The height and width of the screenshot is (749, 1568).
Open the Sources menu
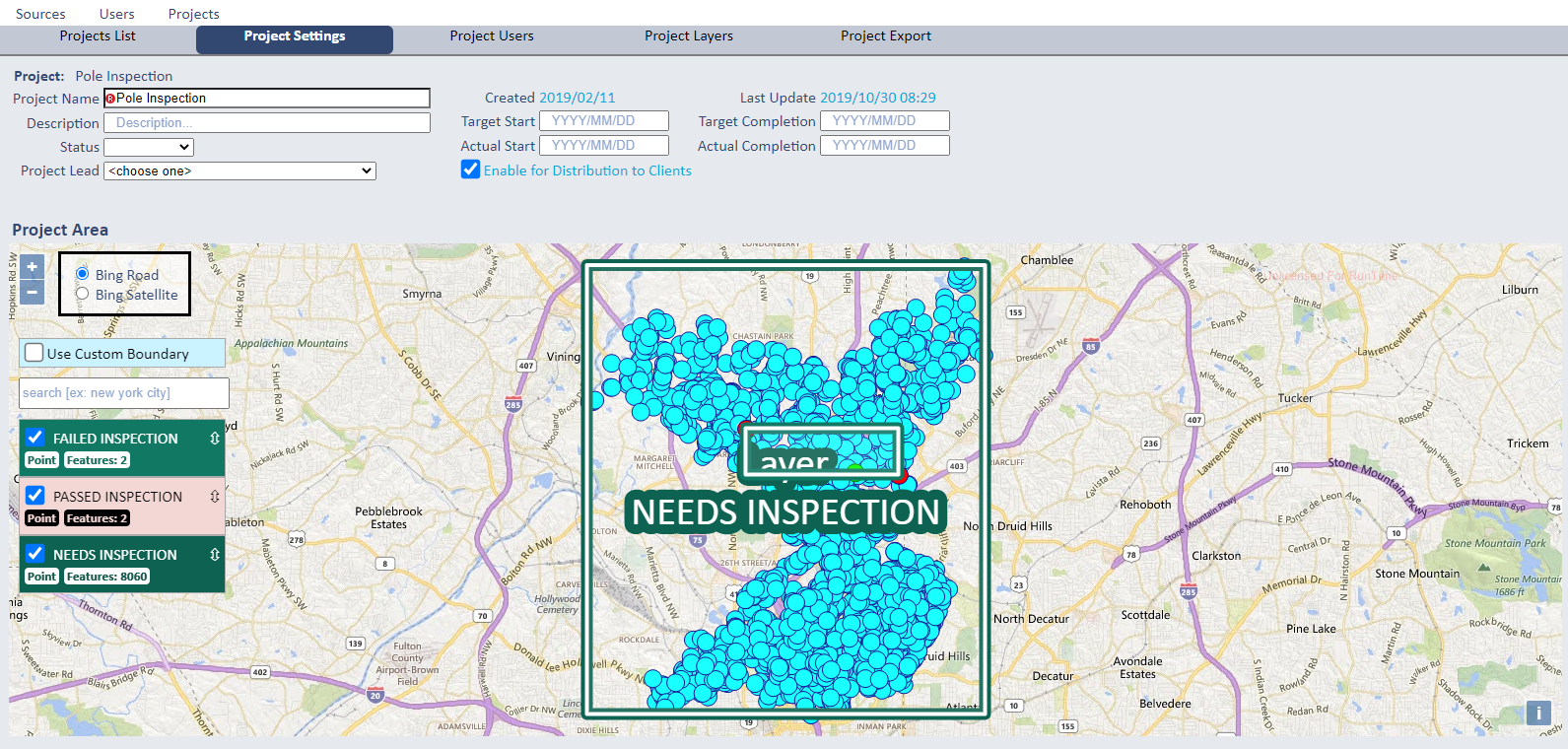click(x=40, y=14)
